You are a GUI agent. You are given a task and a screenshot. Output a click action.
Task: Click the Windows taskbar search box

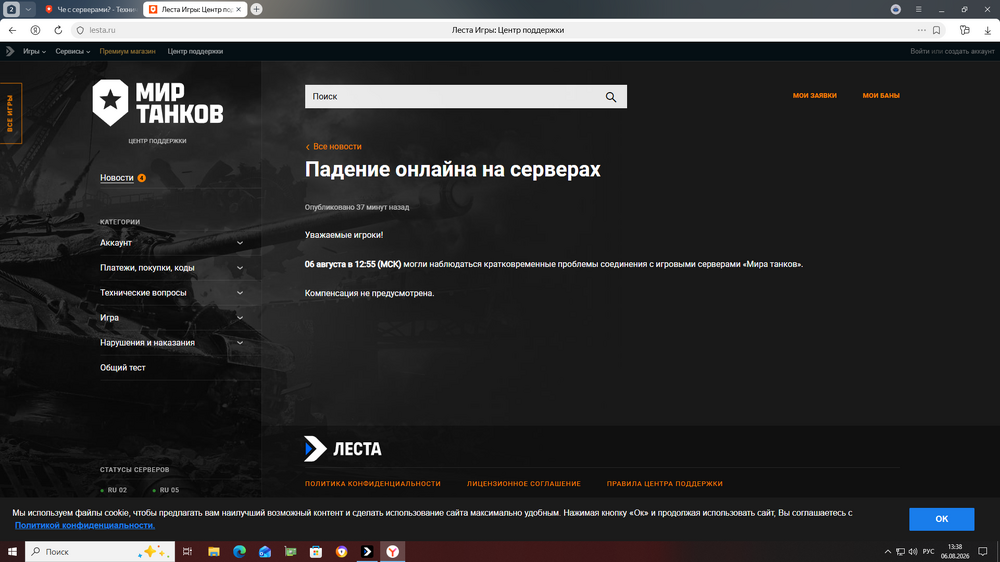(x=100, y=551)
